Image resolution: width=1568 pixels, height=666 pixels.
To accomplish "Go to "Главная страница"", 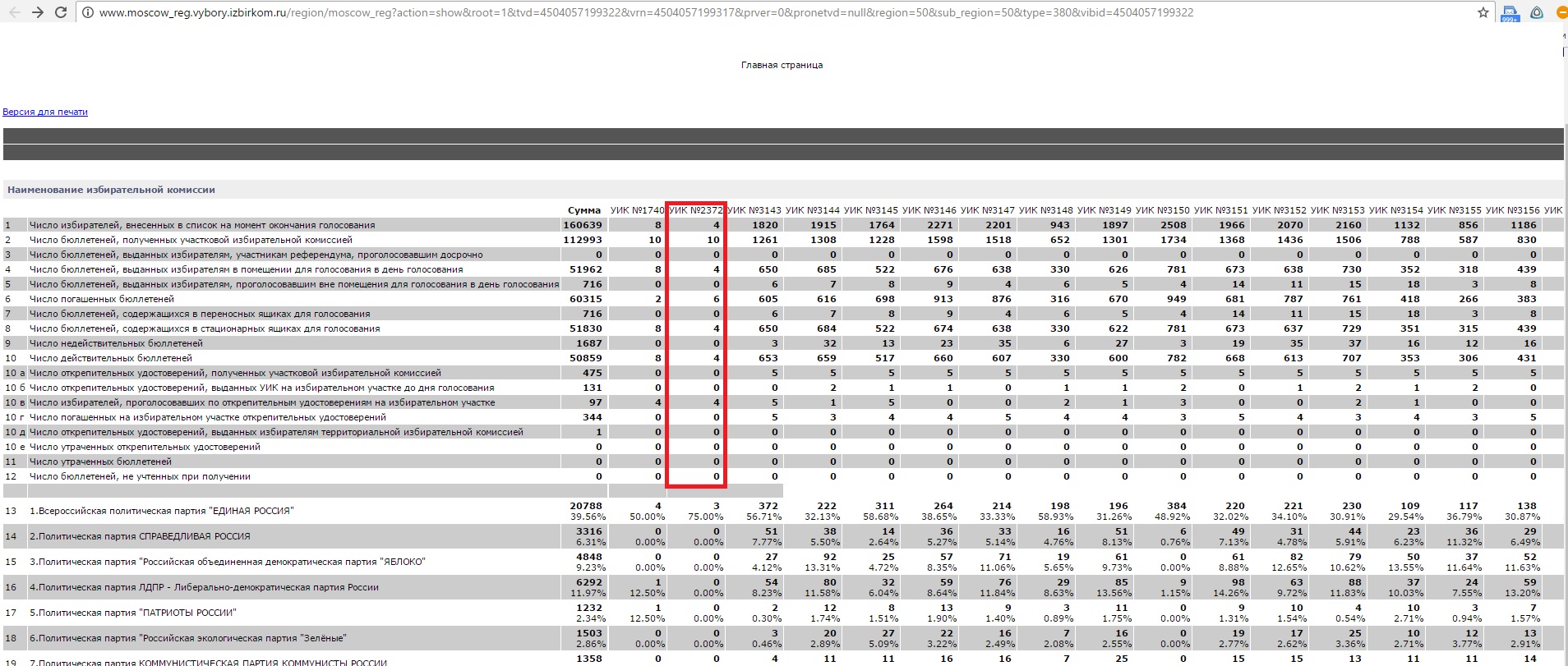I will [782, 65].
